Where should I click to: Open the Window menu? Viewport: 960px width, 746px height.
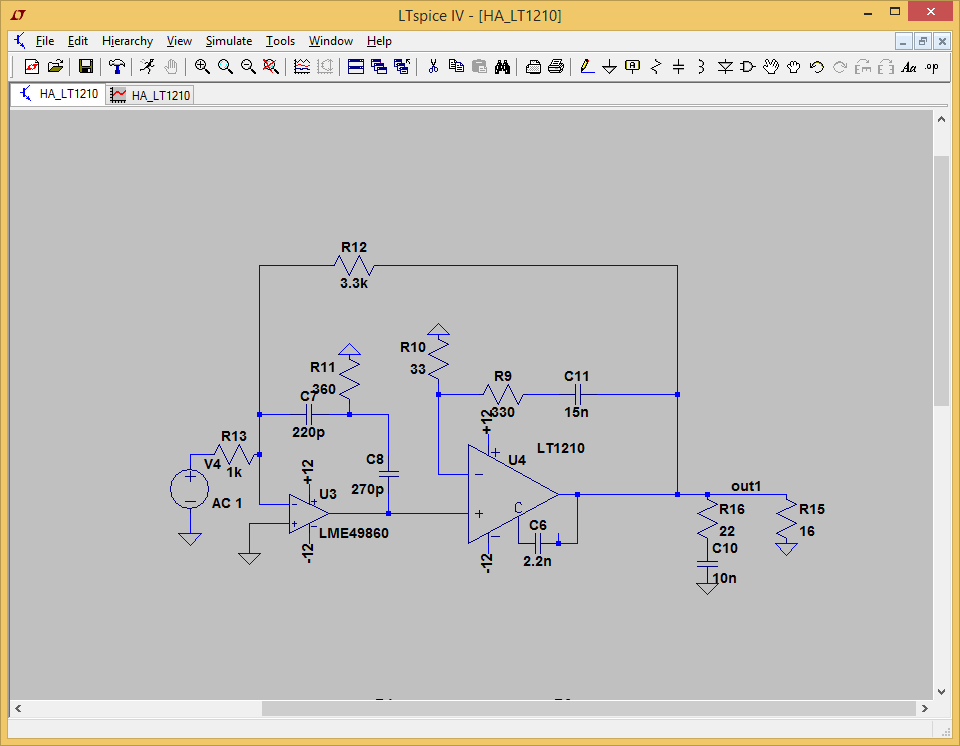coord(331,41)
